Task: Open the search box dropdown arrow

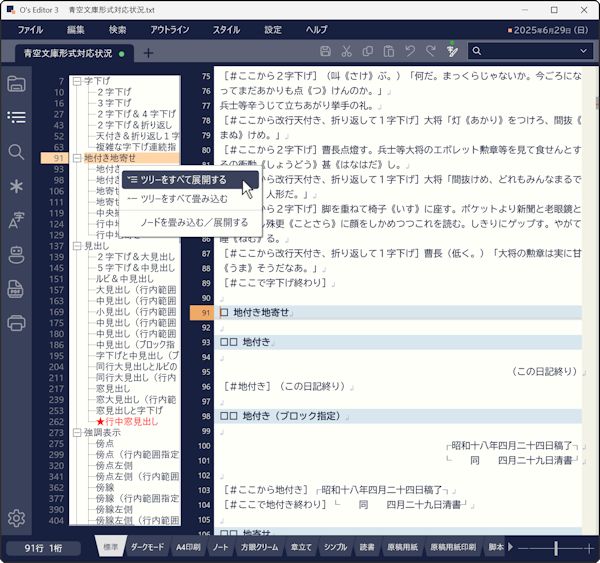Action: pyautogui.click(x=583, y=51)
